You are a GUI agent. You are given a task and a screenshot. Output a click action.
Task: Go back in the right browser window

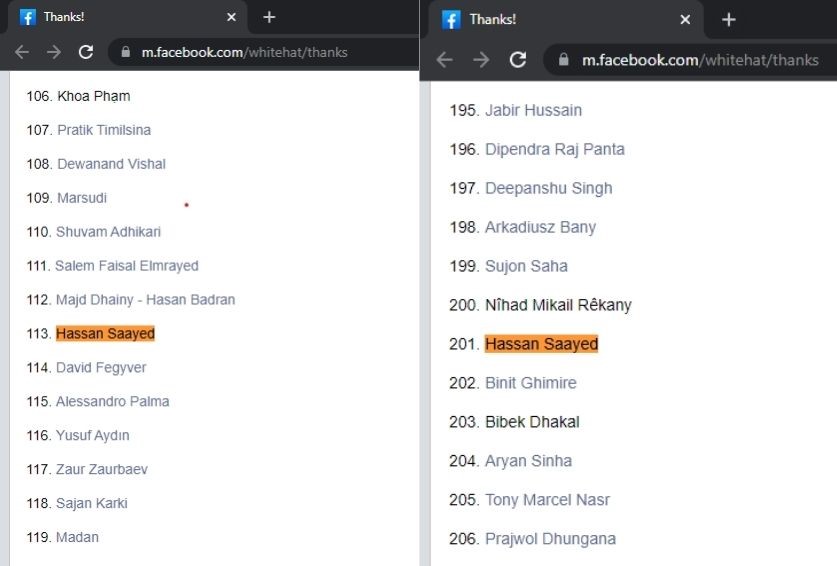coord(445,59)
